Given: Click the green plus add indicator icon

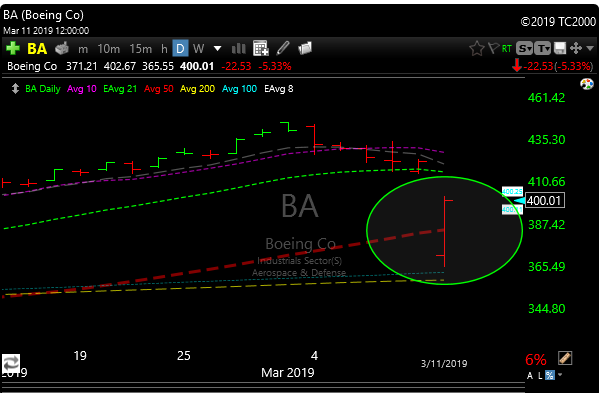Looking at the screenshot, I should 13,49.
